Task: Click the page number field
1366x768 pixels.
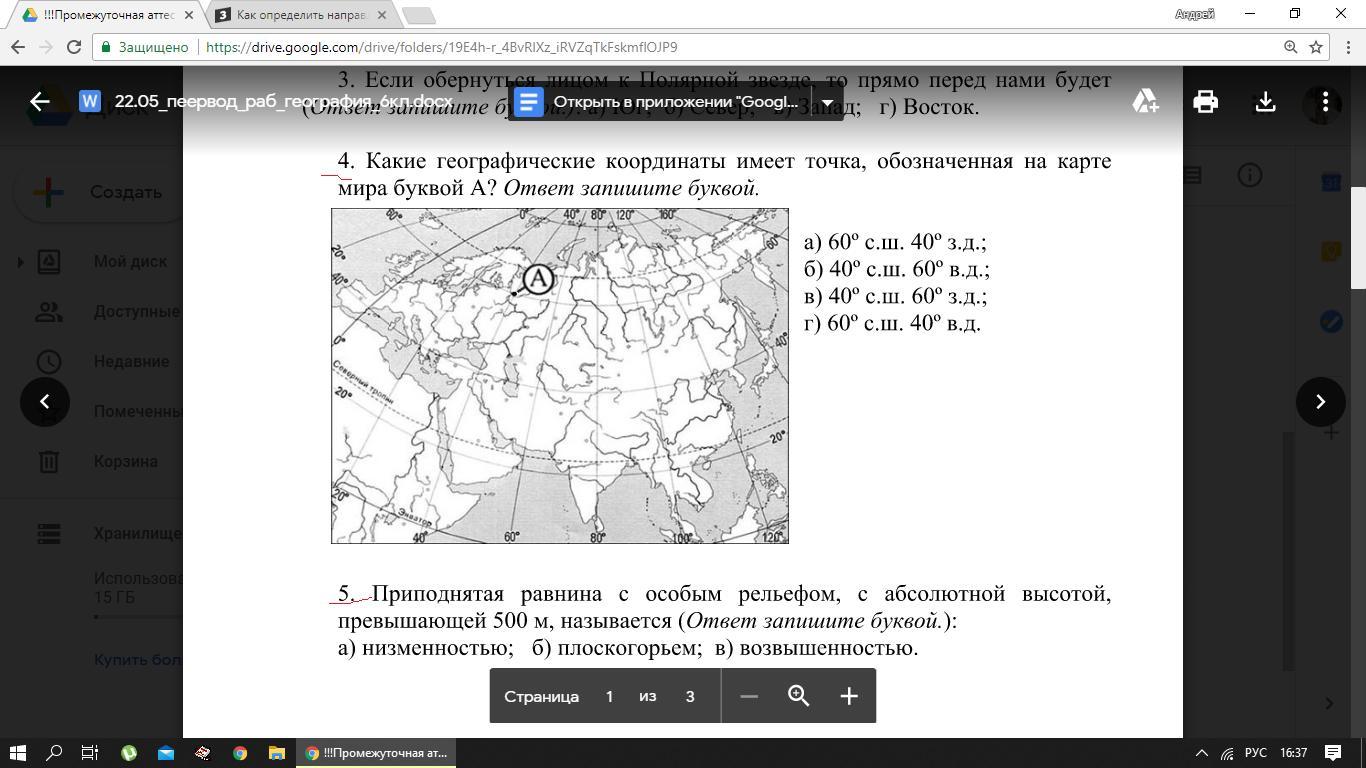Action: point(609,696)
